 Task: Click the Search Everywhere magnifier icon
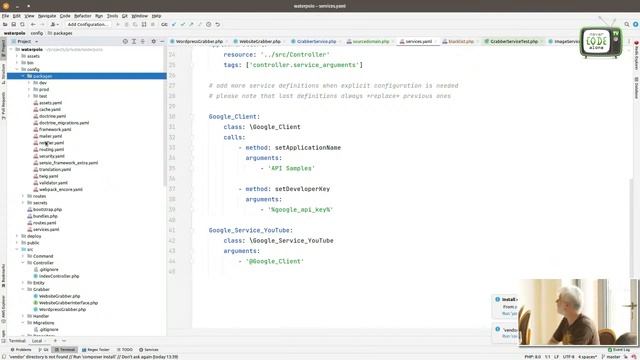click(627, 24)
